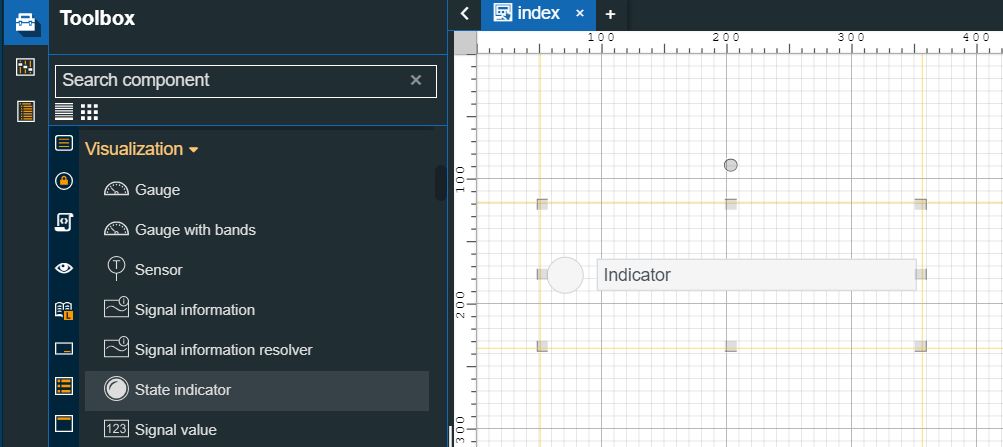Clear the Search component field
This screenshot has width=1003, height=447.
click(416, 80)
